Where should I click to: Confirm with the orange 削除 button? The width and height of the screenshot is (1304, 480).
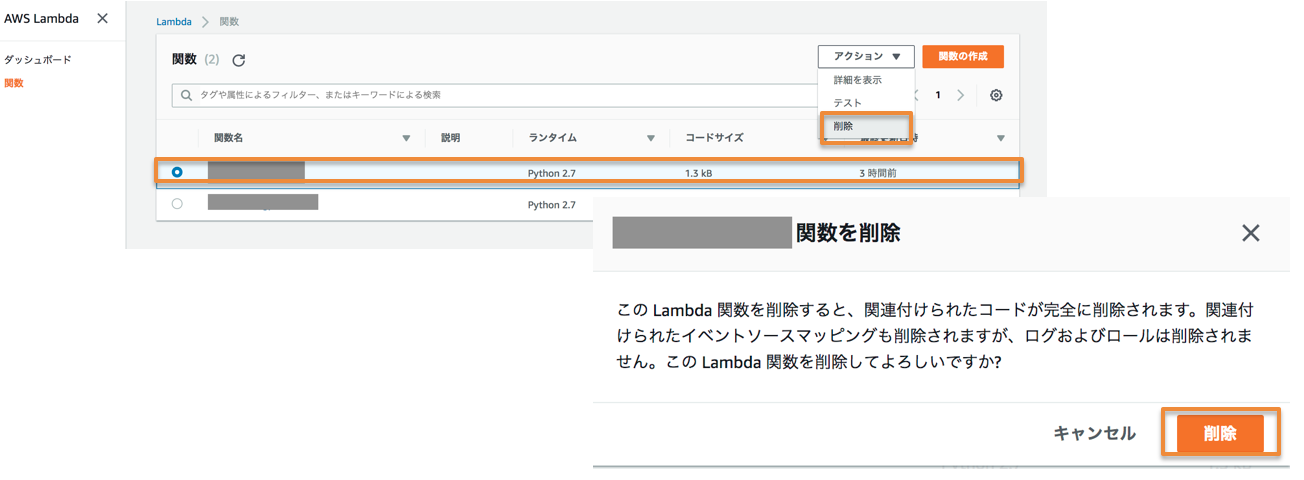click(x=1220, y=433)
